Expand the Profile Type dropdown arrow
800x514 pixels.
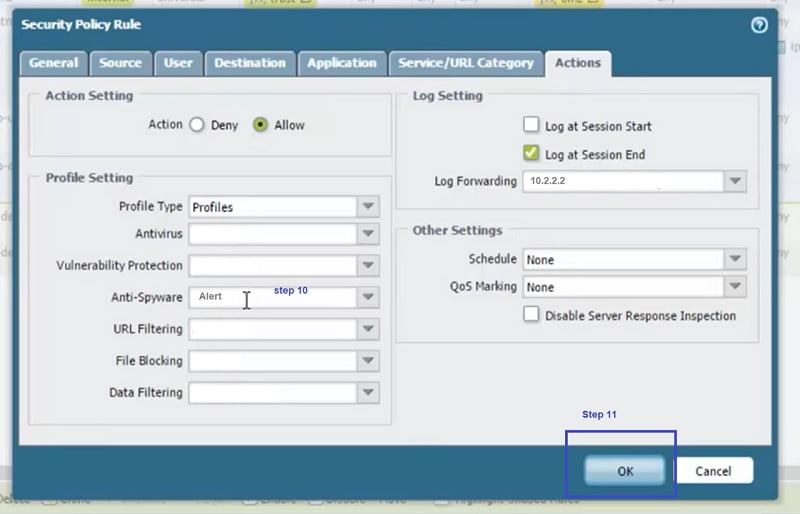click(x=368, y=207)
